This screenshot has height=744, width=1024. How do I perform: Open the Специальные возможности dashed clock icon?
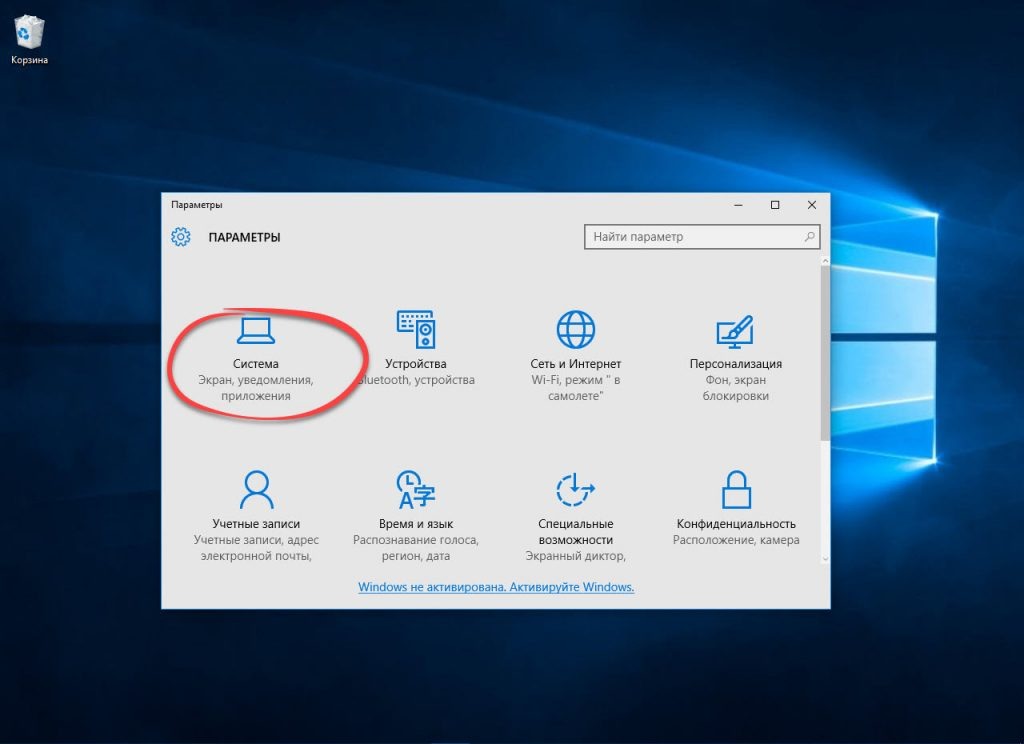click(x=575, y=489)
